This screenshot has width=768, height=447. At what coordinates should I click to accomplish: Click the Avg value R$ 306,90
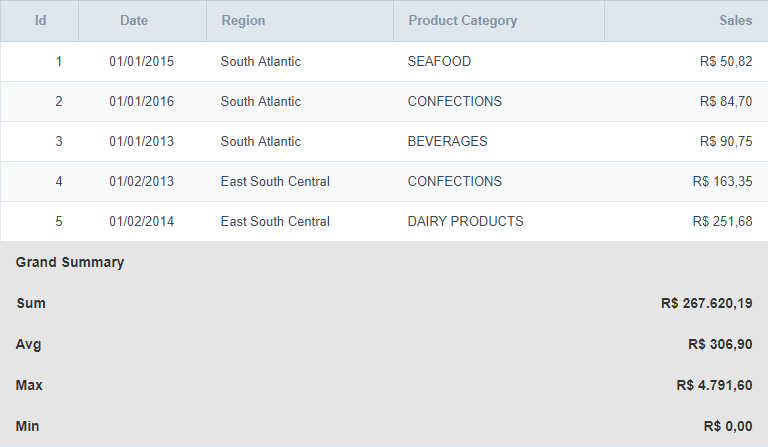(x=720, y=345)
